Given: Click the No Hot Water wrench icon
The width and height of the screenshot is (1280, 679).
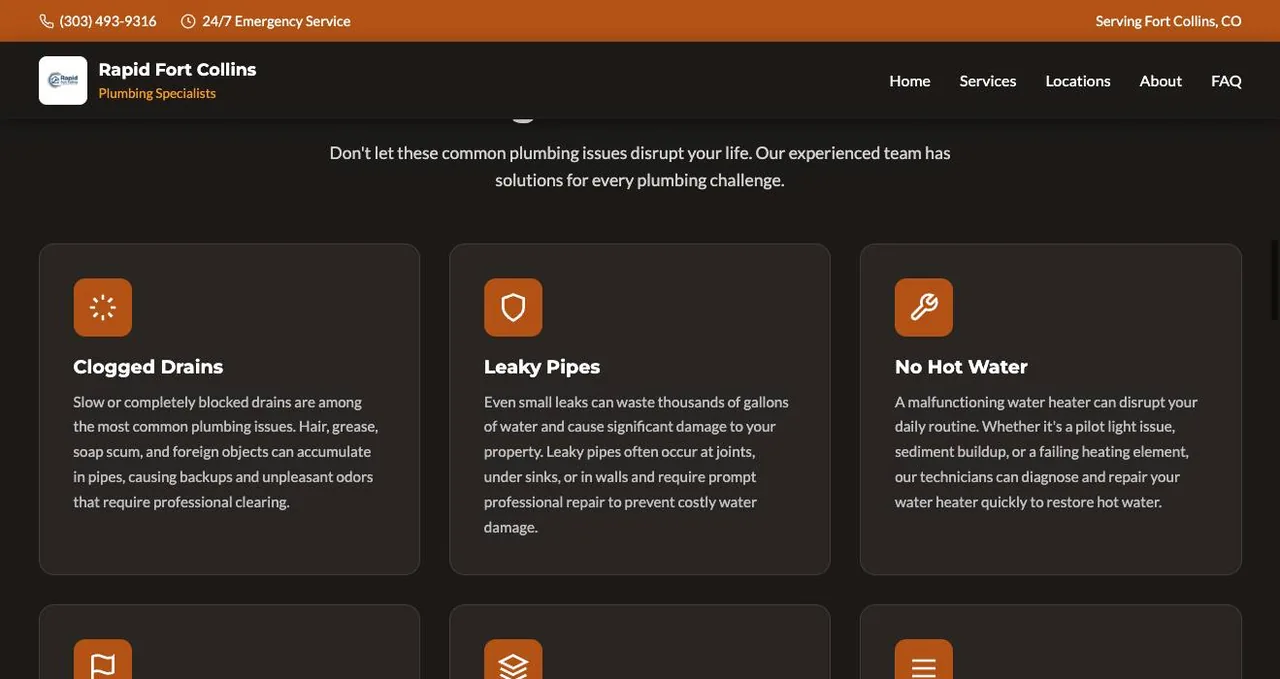Looking at the screenshot, I should (x=924, y=308).
